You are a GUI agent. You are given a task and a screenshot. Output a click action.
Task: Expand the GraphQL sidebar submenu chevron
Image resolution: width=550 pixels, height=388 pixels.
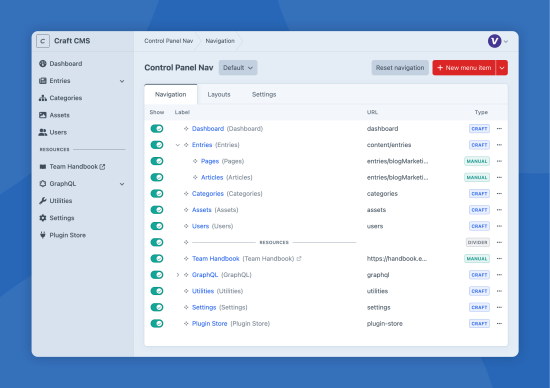click(x=122, y=184)
